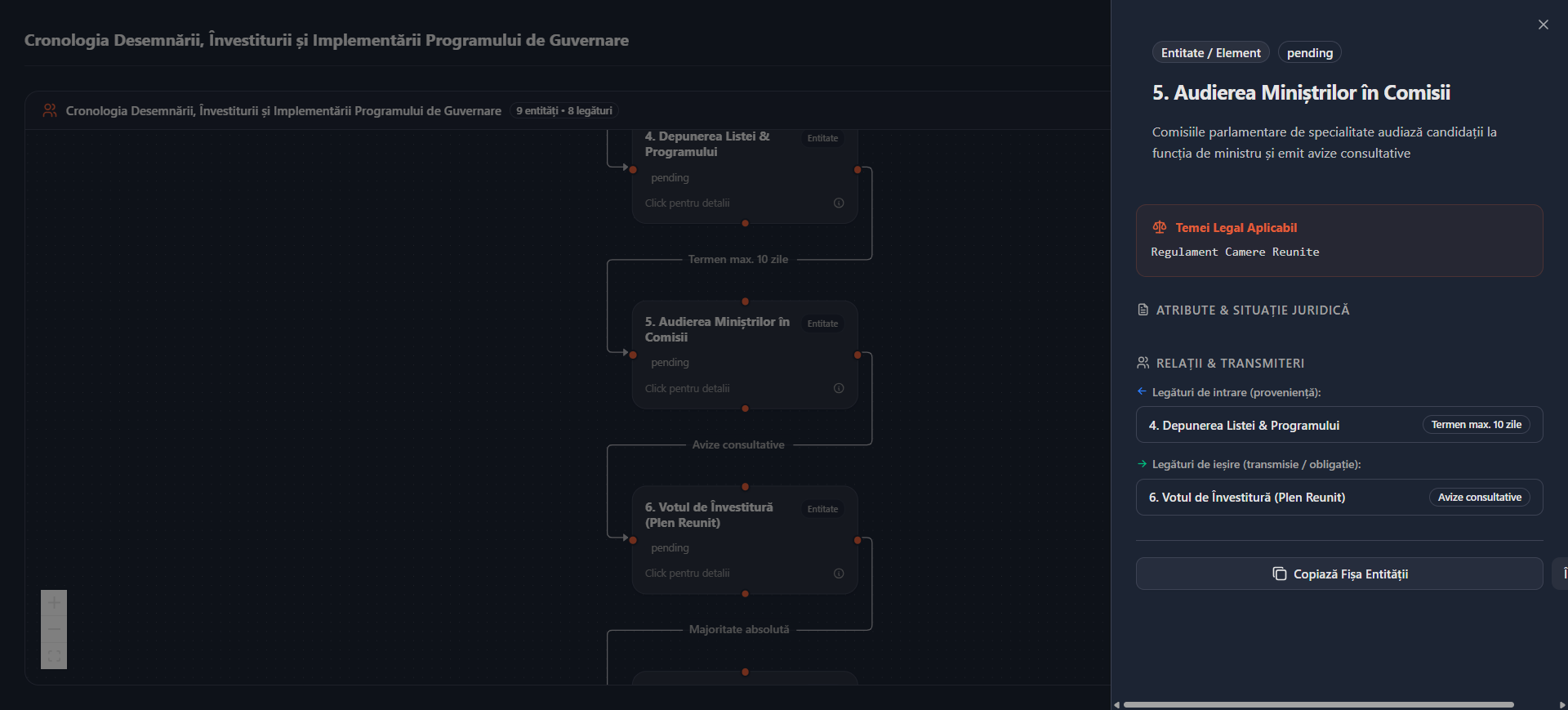Open the info icon on the 5. Audierea Miniștrilor card
This screenshot has height=710, width=1568.
coord(839,388)
